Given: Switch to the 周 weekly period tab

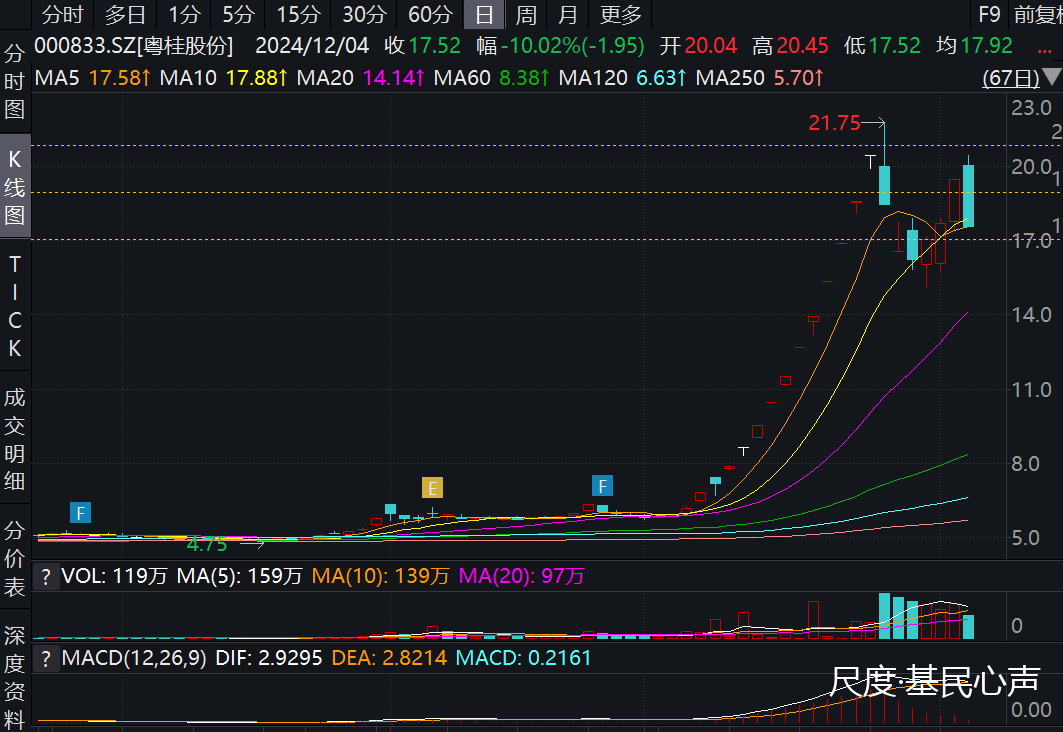Looking at the screenshot, I should pos(526,14).
